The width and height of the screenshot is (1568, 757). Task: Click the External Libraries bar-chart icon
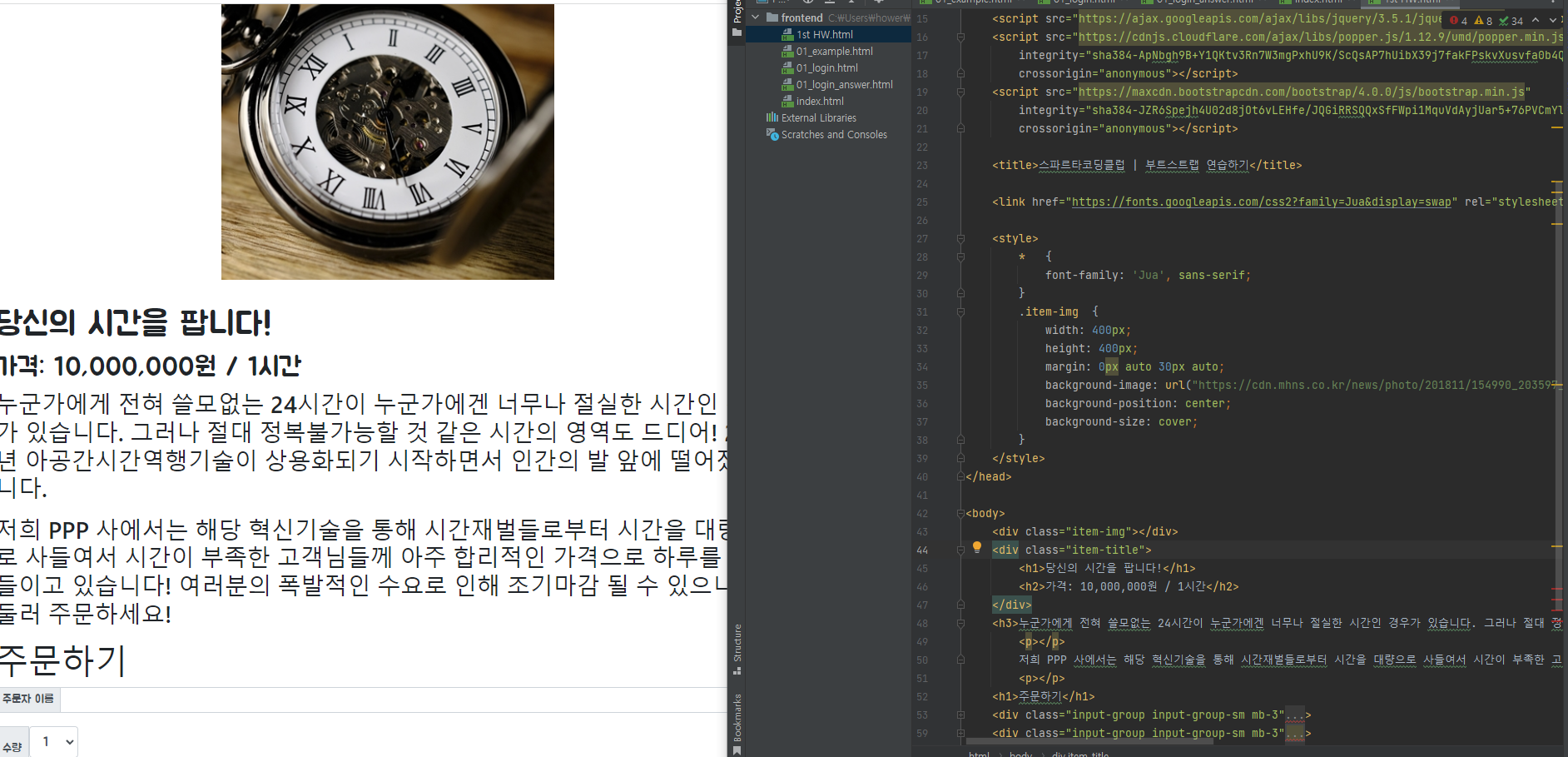772,117
